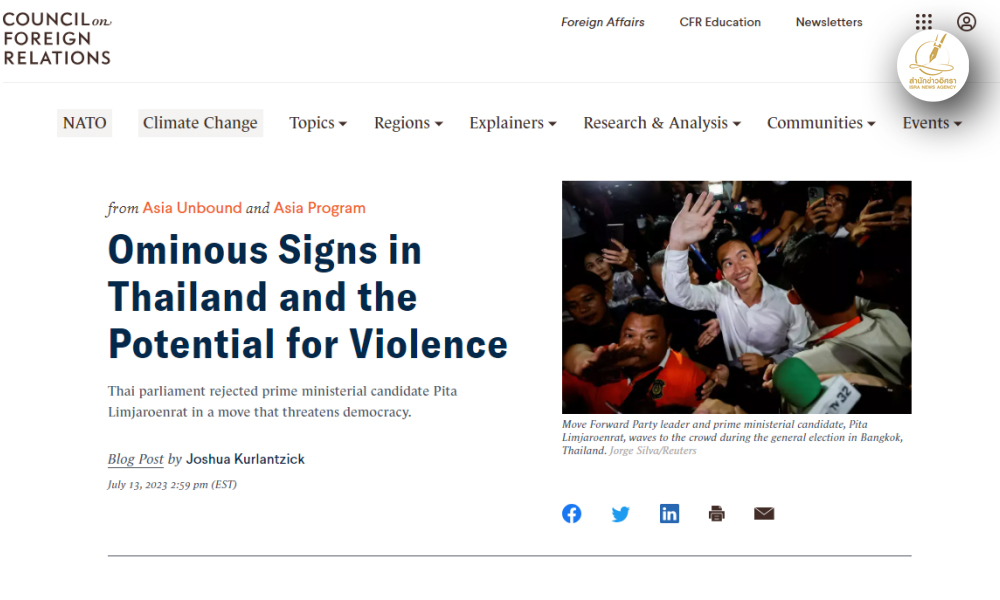Share article on Facebook
The width and height of the screenshot is (1000, 600).
pyautogui.click(x=572, y=514)
